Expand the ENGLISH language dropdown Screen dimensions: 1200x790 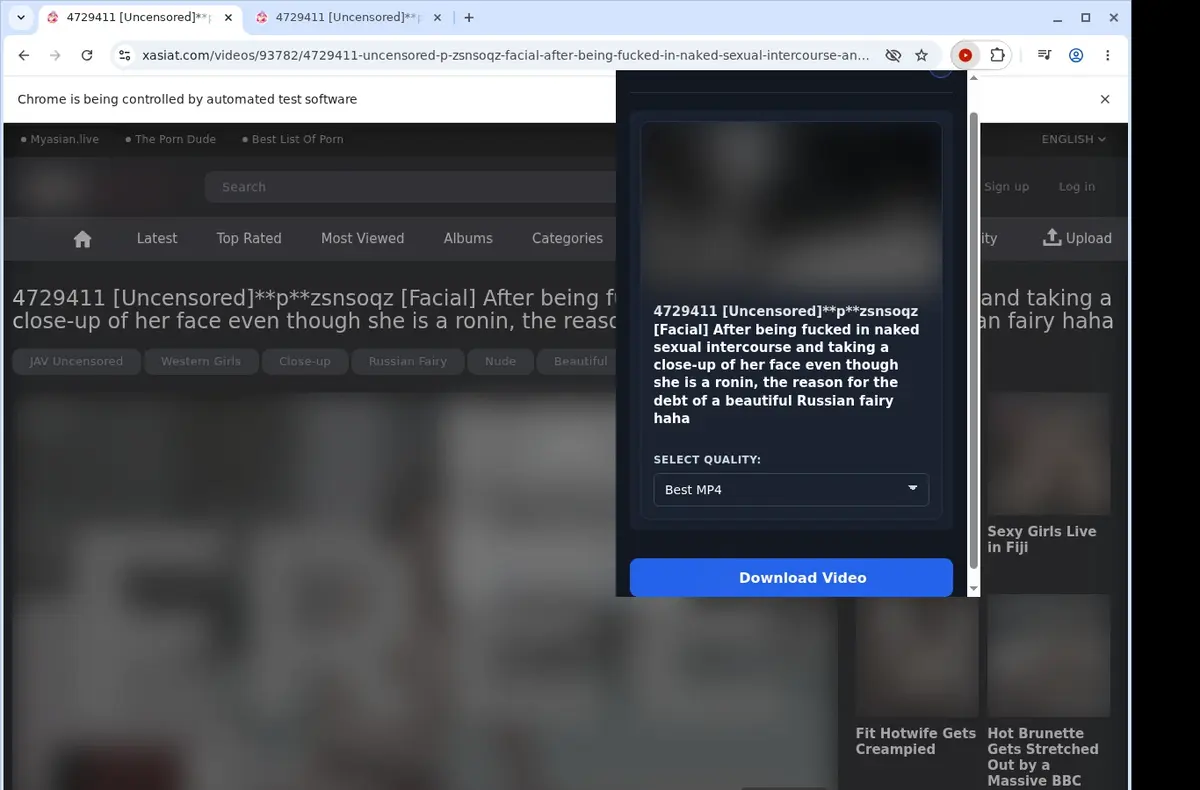point(1074,139)
